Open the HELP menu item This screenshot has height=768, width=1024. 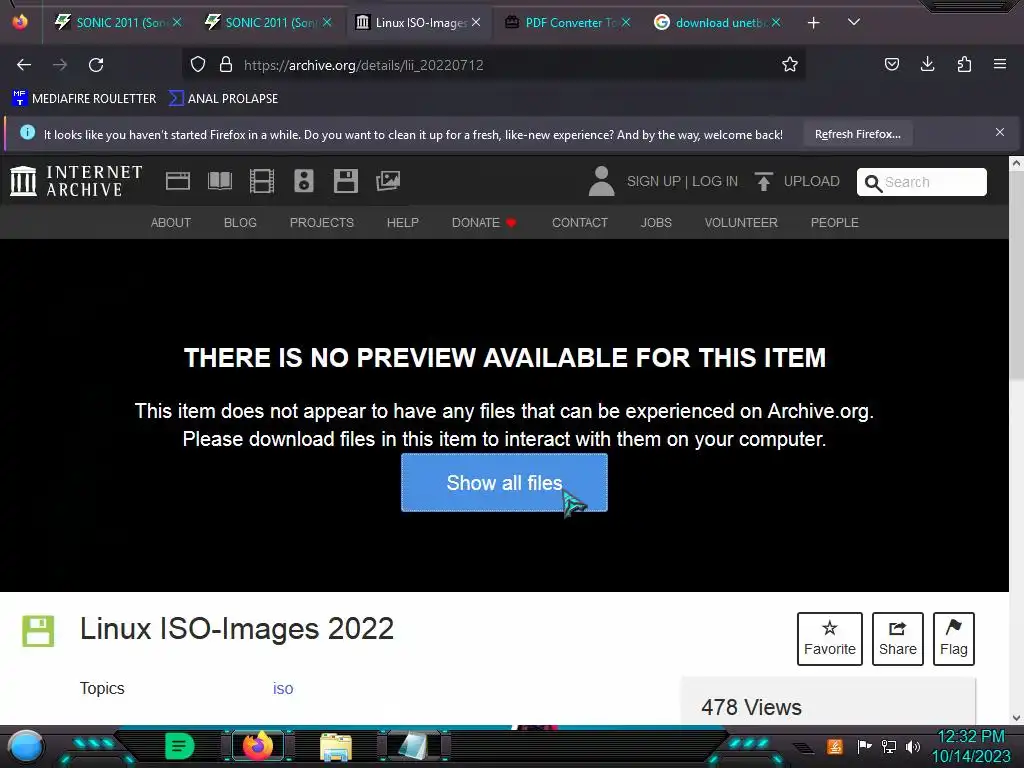(403, 223)
